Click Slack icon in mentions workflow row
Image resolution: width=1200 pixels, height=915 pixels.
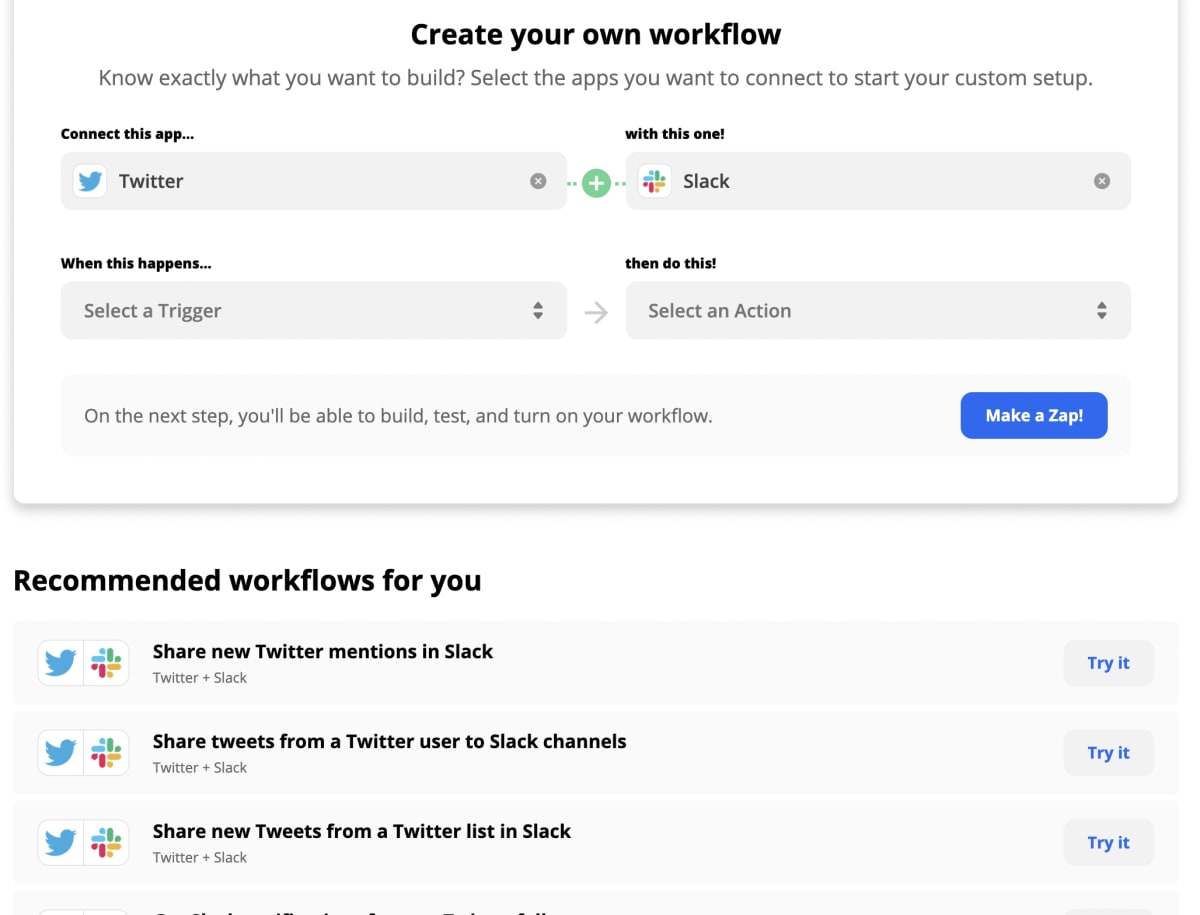[x=106, y=663]
